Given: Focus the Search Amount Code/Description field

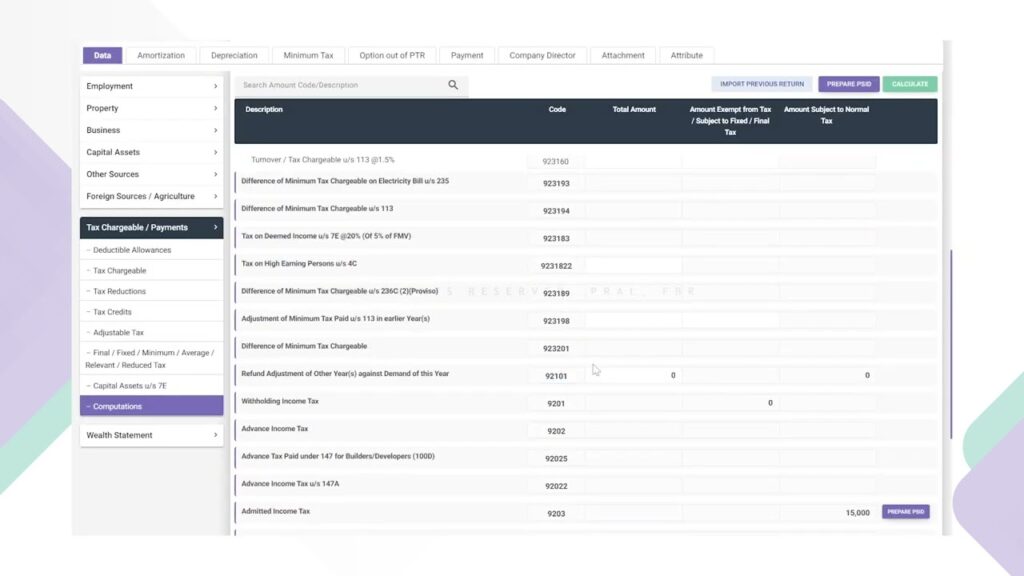Looking at the screenshot, I should point(343,85).
